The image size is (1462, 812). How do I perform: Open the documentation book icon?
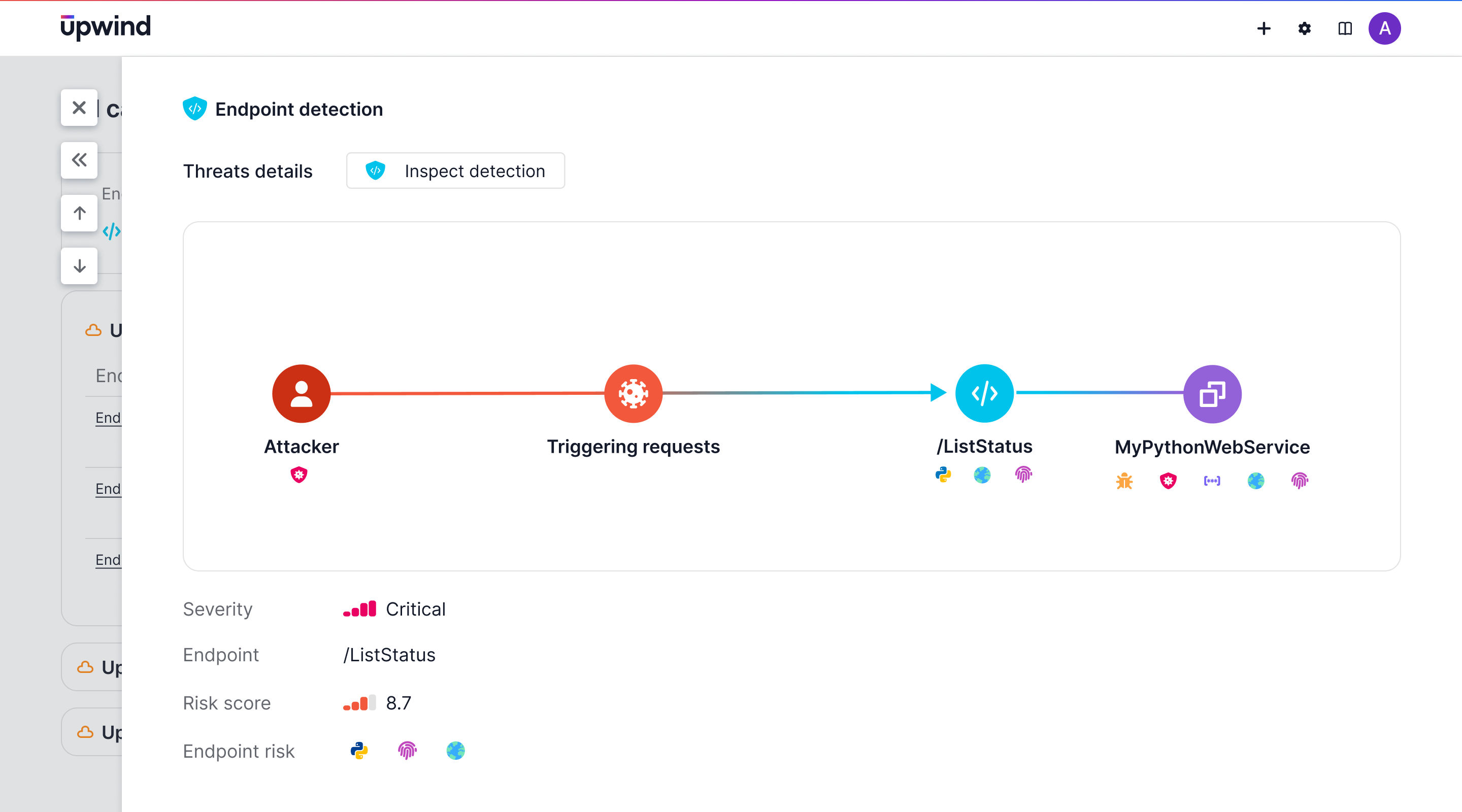[1345, 28]
